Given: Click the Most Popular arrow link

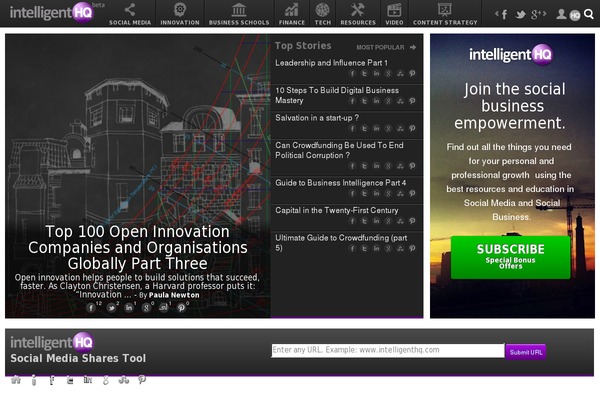Looking at the screenshot, I should (386, 47).
